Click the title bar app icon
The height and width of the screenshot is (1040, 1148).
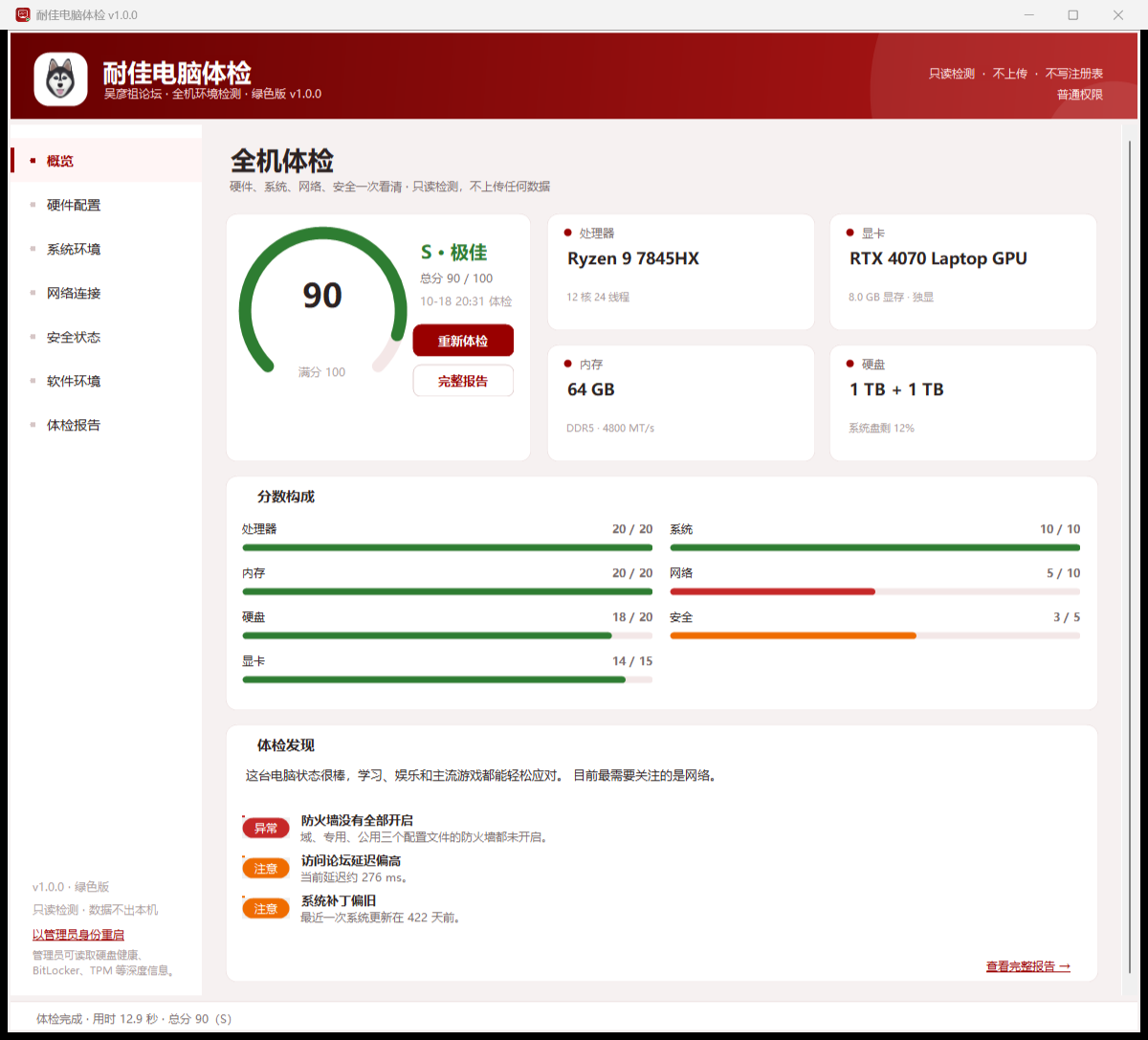coord(23,15)
